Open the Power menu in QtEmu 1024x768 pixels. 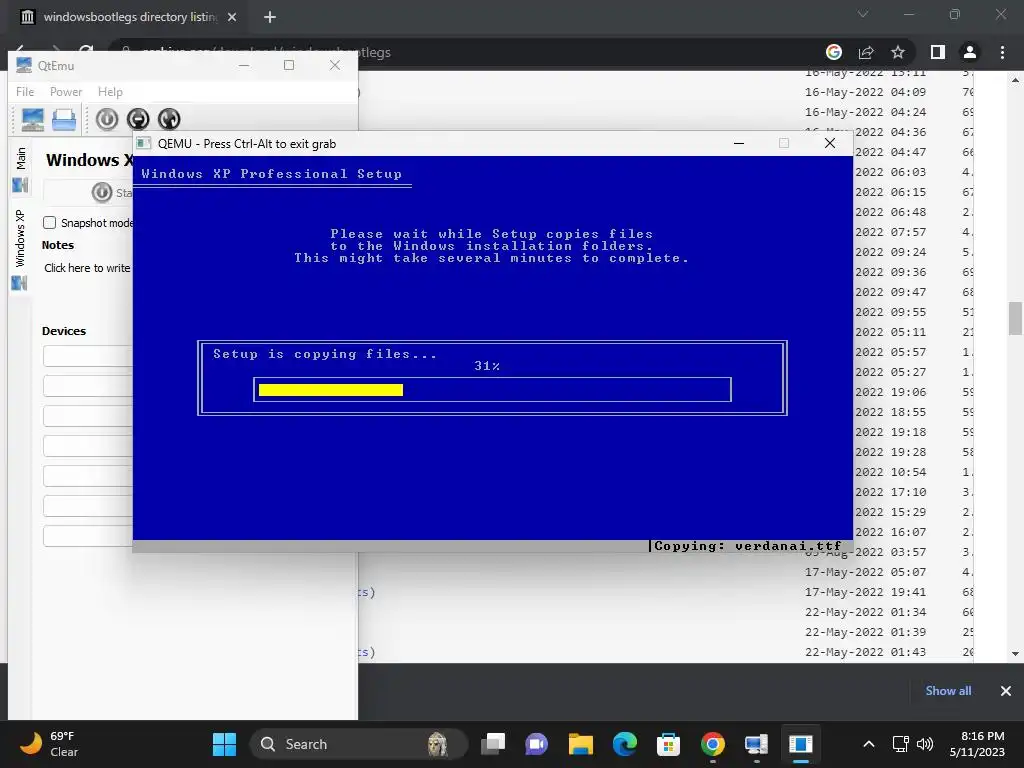66,92
